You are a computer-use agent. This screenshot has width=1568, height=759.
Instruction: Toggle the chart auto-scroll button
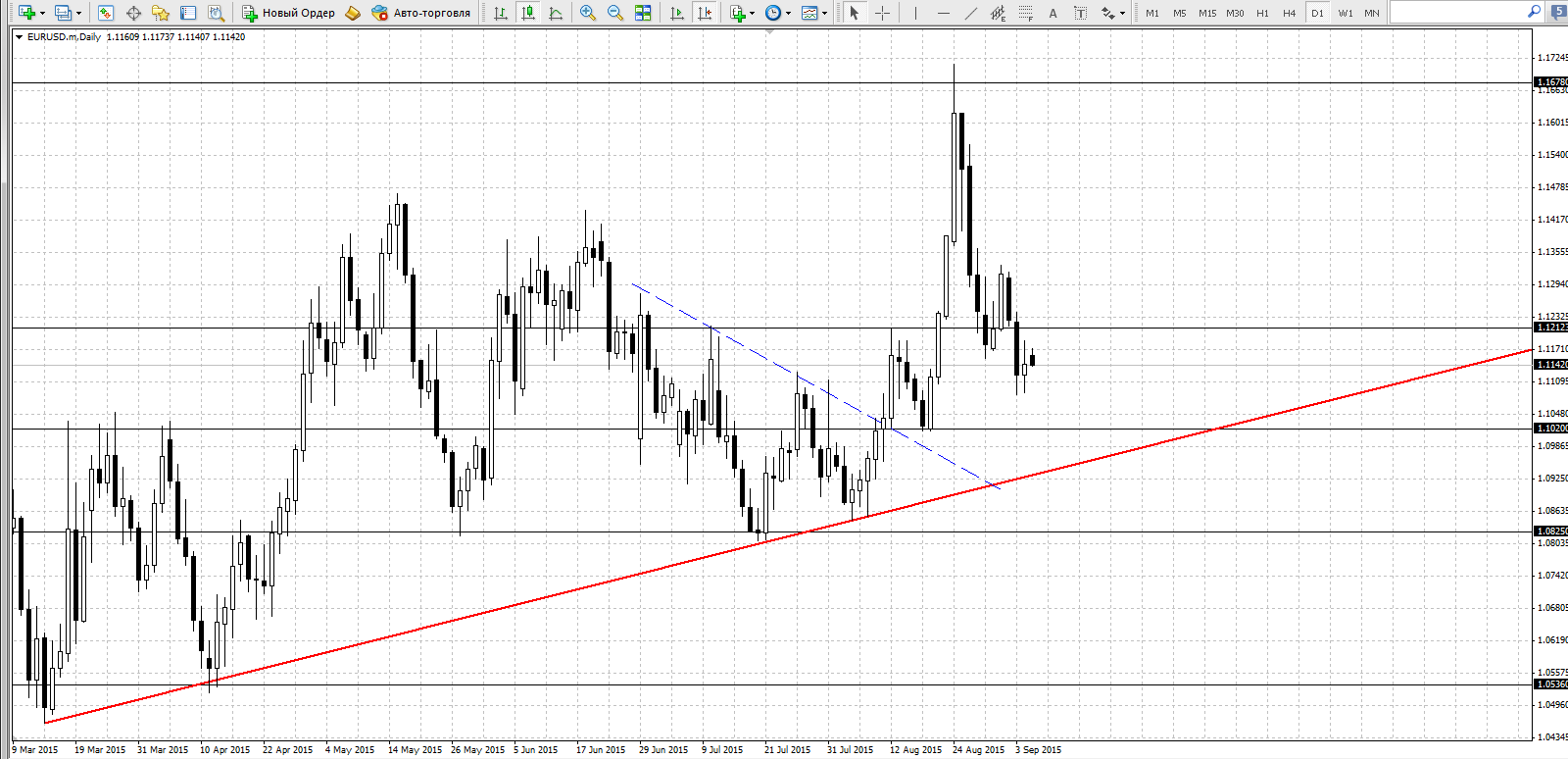(676, 13)
